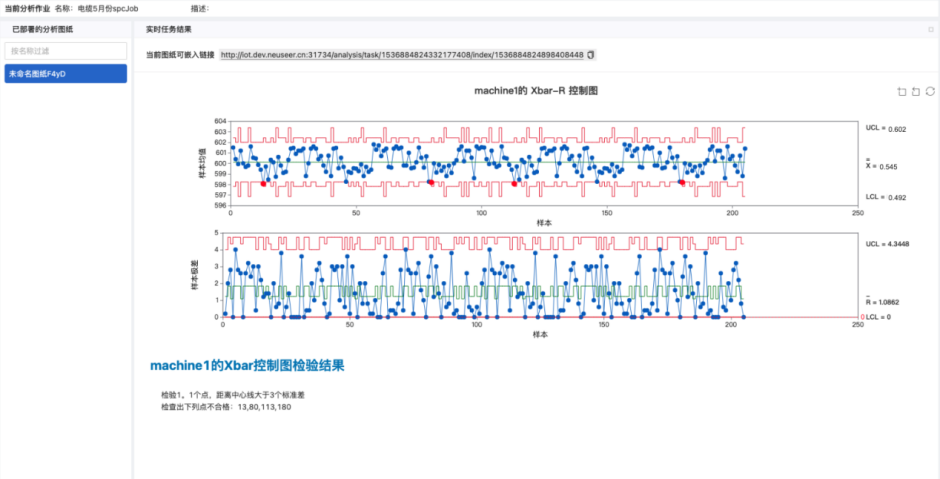Screen dimensions: 940x479
Task: Copy the embeddable chart link icon
Action: click(591, 54)
